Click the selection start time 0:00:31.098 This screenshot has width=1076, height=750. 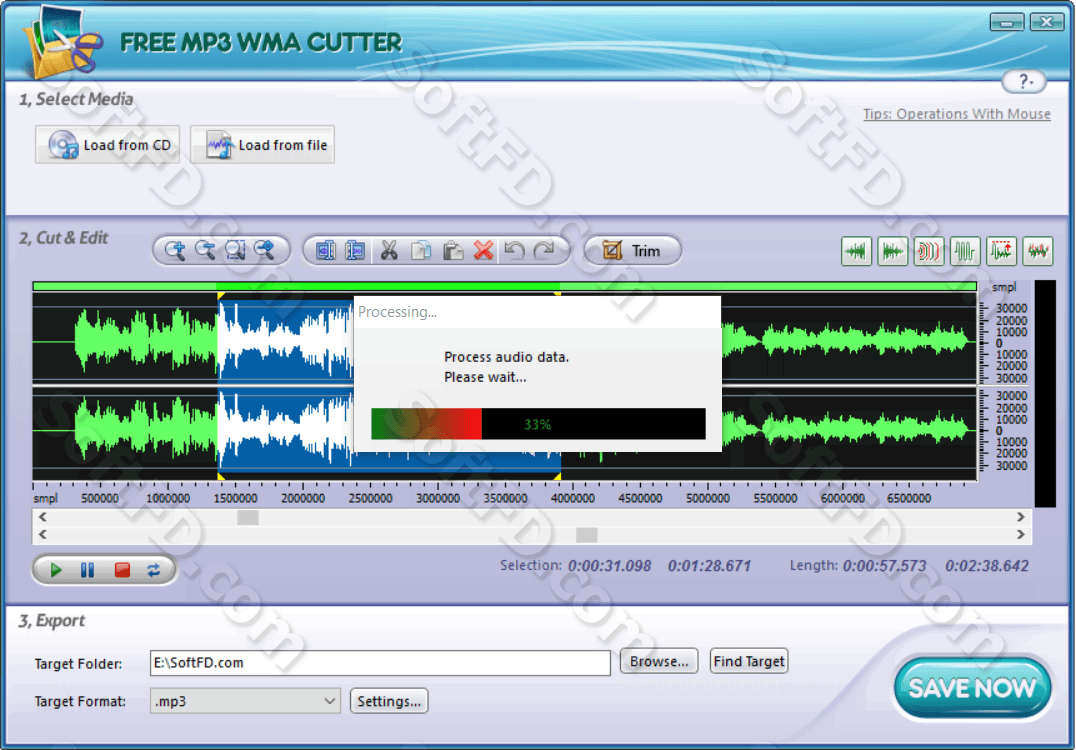pos(609,566)
